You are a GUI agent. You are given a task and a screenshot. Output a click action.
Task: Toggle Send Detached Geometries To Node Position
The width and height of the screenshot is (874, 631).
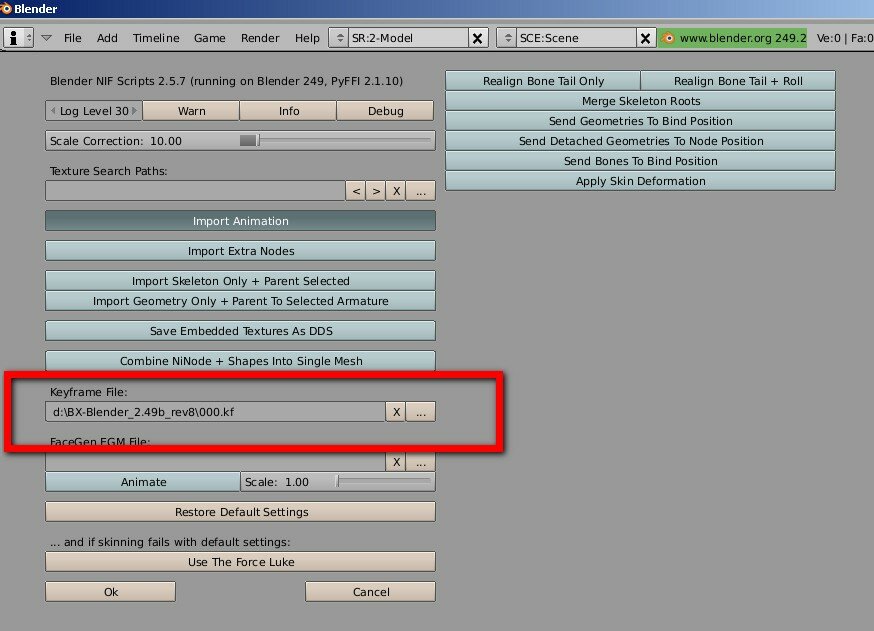point(640,141)
